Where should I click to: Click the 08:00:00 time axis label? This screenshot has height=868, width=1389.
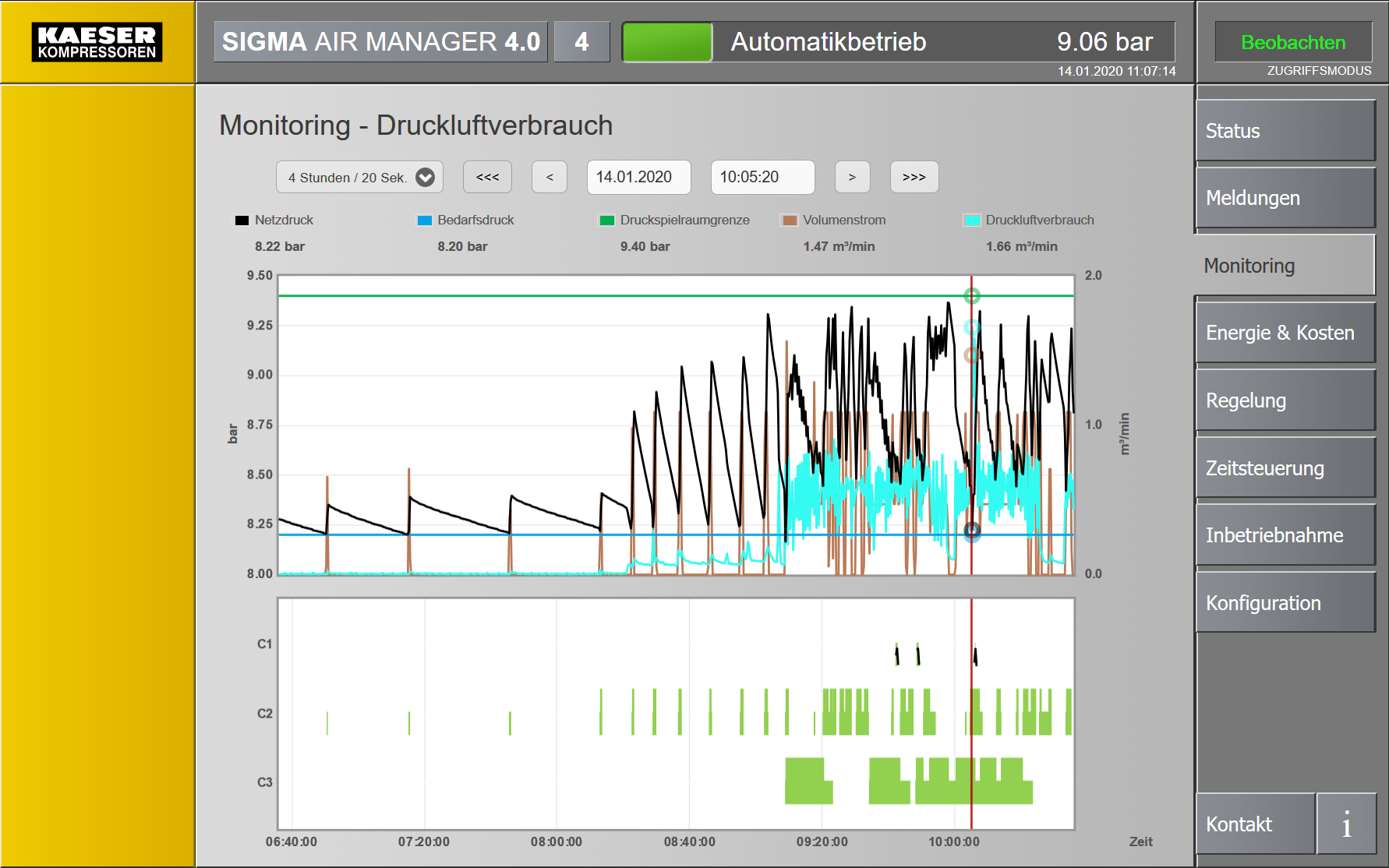[x=557, y=842]
